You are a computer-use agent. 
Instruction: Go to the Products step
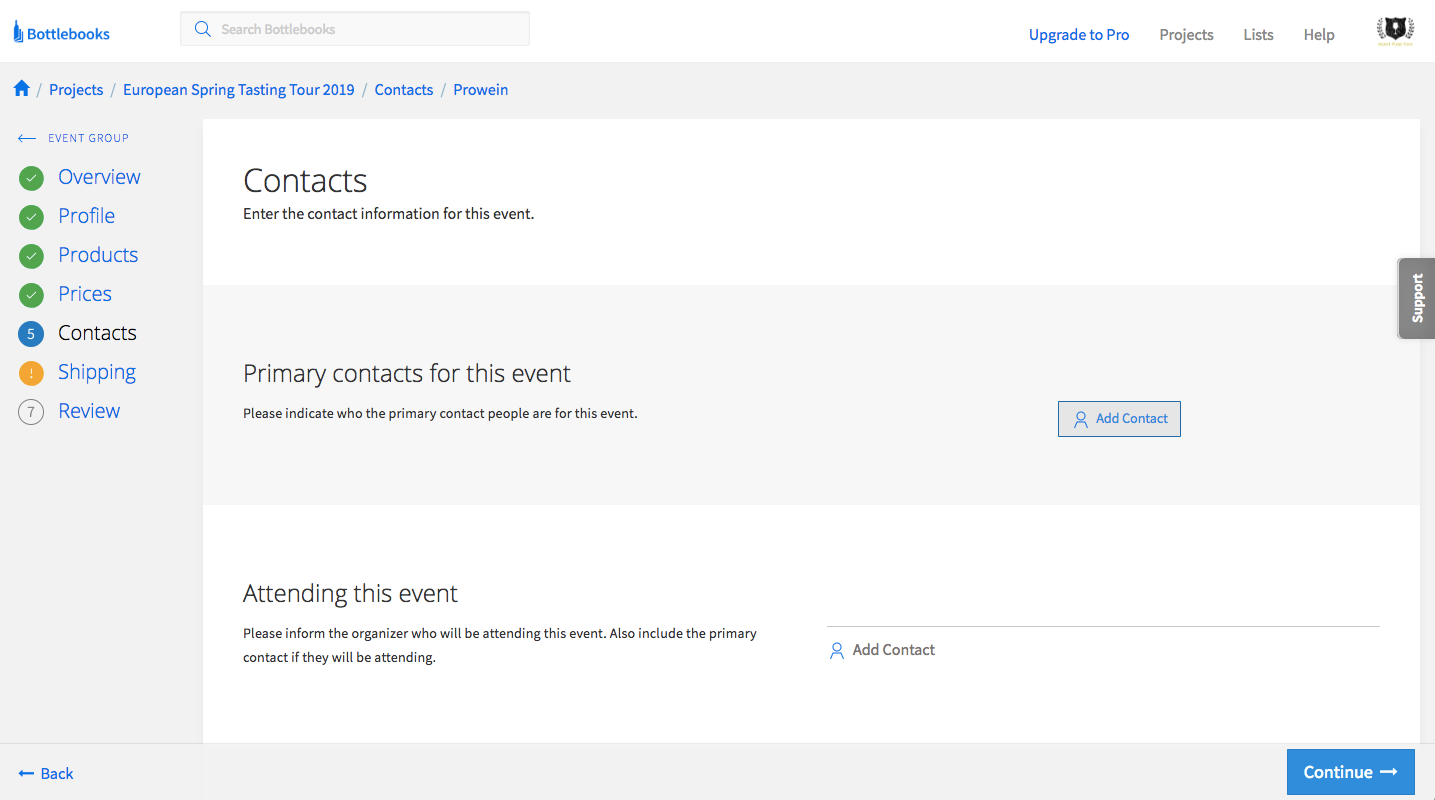(98, 255)
